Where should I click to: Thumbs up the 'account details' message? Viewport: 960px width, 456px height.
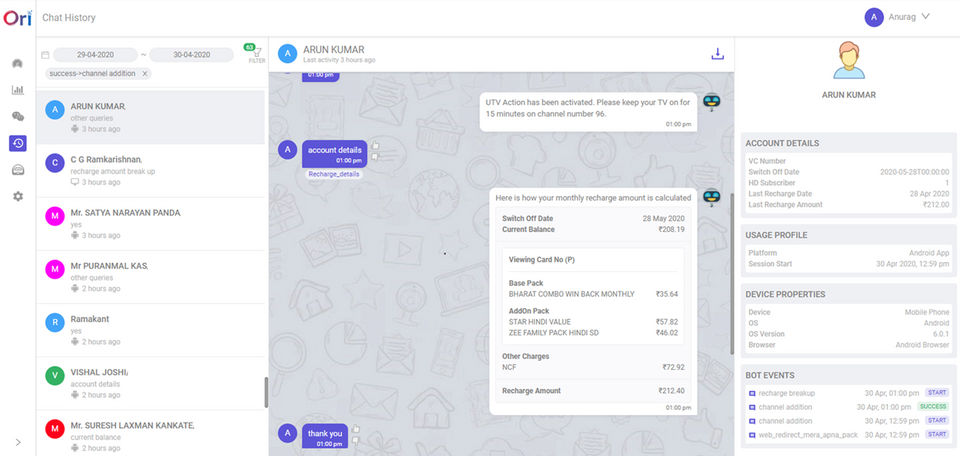point(376,146)
